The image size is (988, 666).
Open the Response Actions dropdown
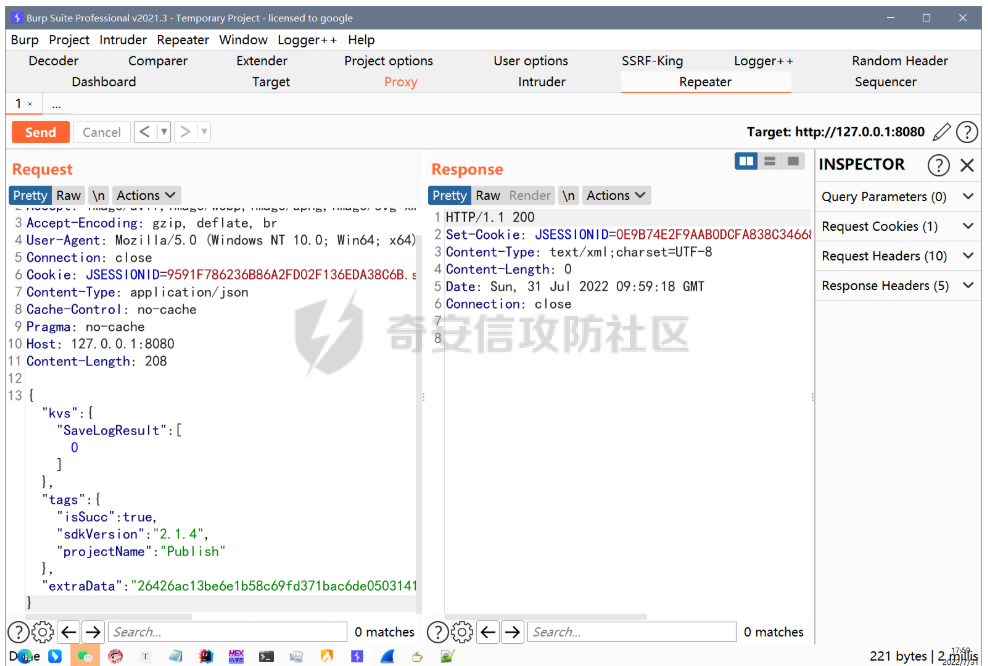[x=616, y=195]
